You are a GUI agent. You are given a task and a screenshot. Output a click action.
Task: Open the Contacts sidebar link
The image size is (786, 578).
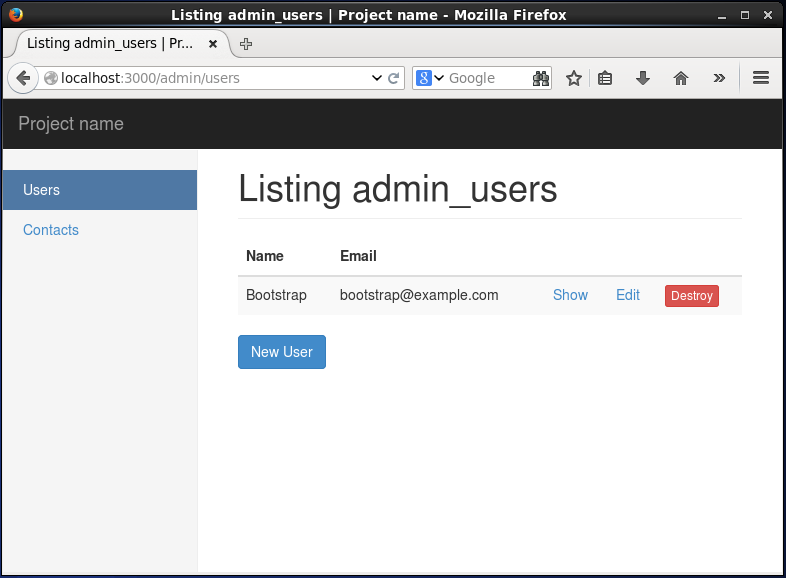(x=51, y=230)
